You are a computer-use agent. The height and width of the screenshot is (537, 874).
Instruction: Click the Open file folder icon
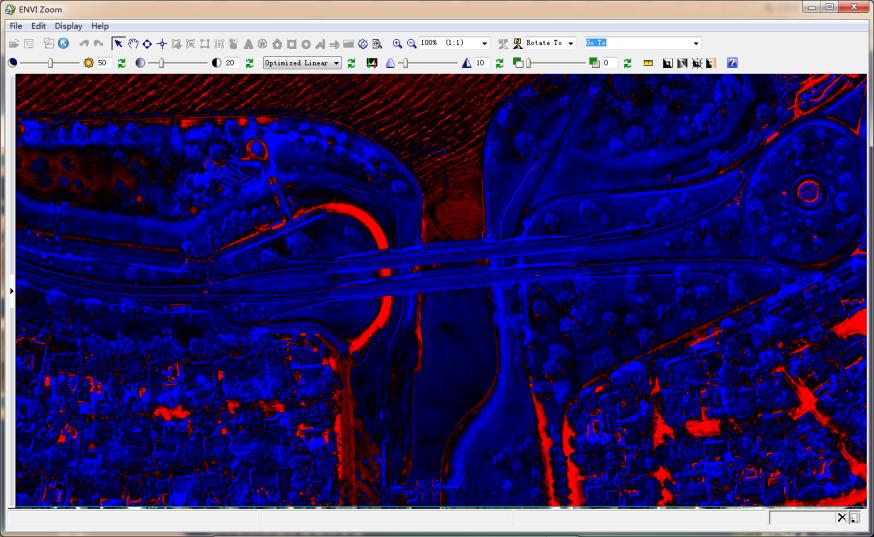(x=14, y=44)
